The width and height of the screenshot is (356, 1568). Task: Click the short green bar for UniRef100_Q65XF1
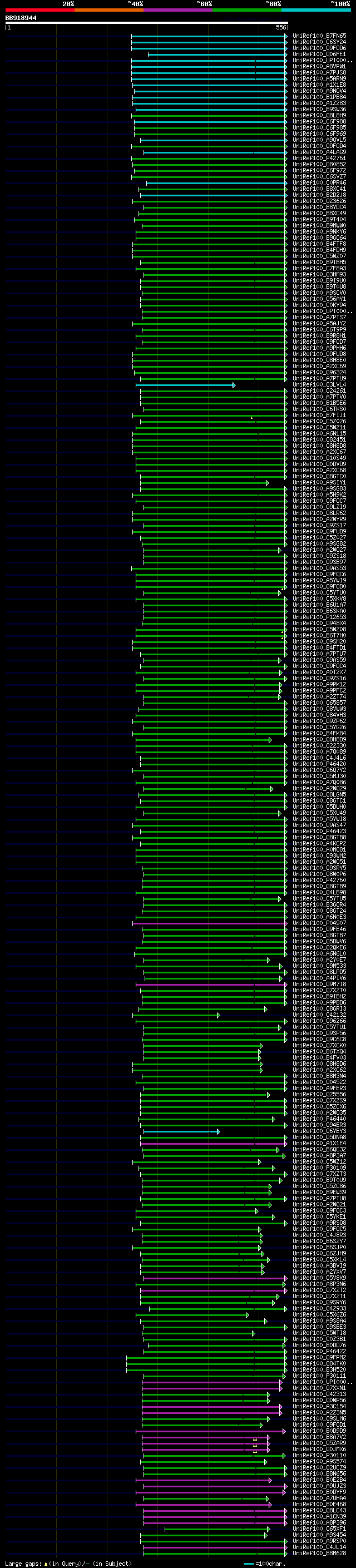(216, 1529)
